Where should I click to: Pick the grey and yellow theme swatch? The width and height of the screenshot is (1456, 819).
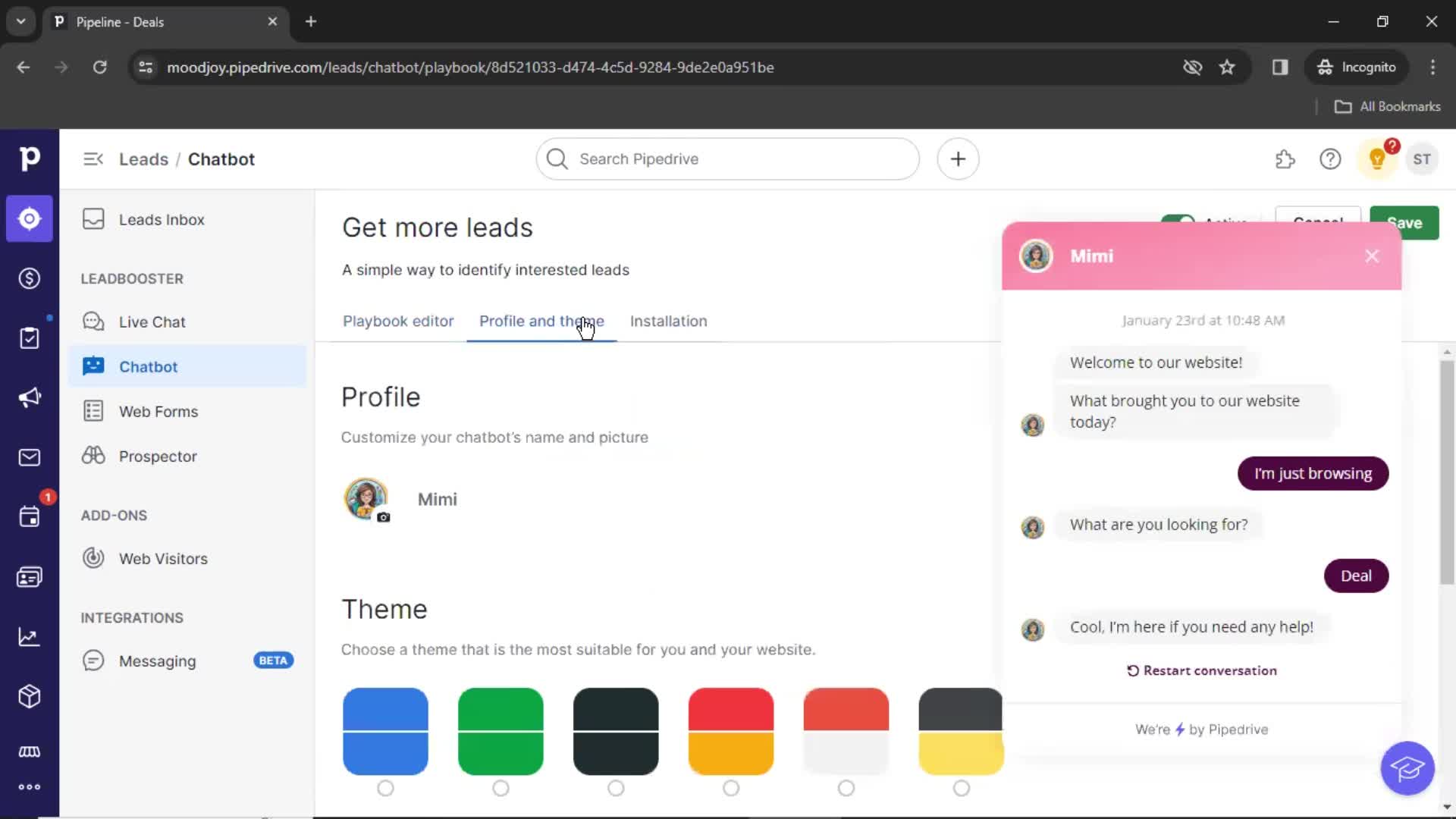[x=961, y=732]
